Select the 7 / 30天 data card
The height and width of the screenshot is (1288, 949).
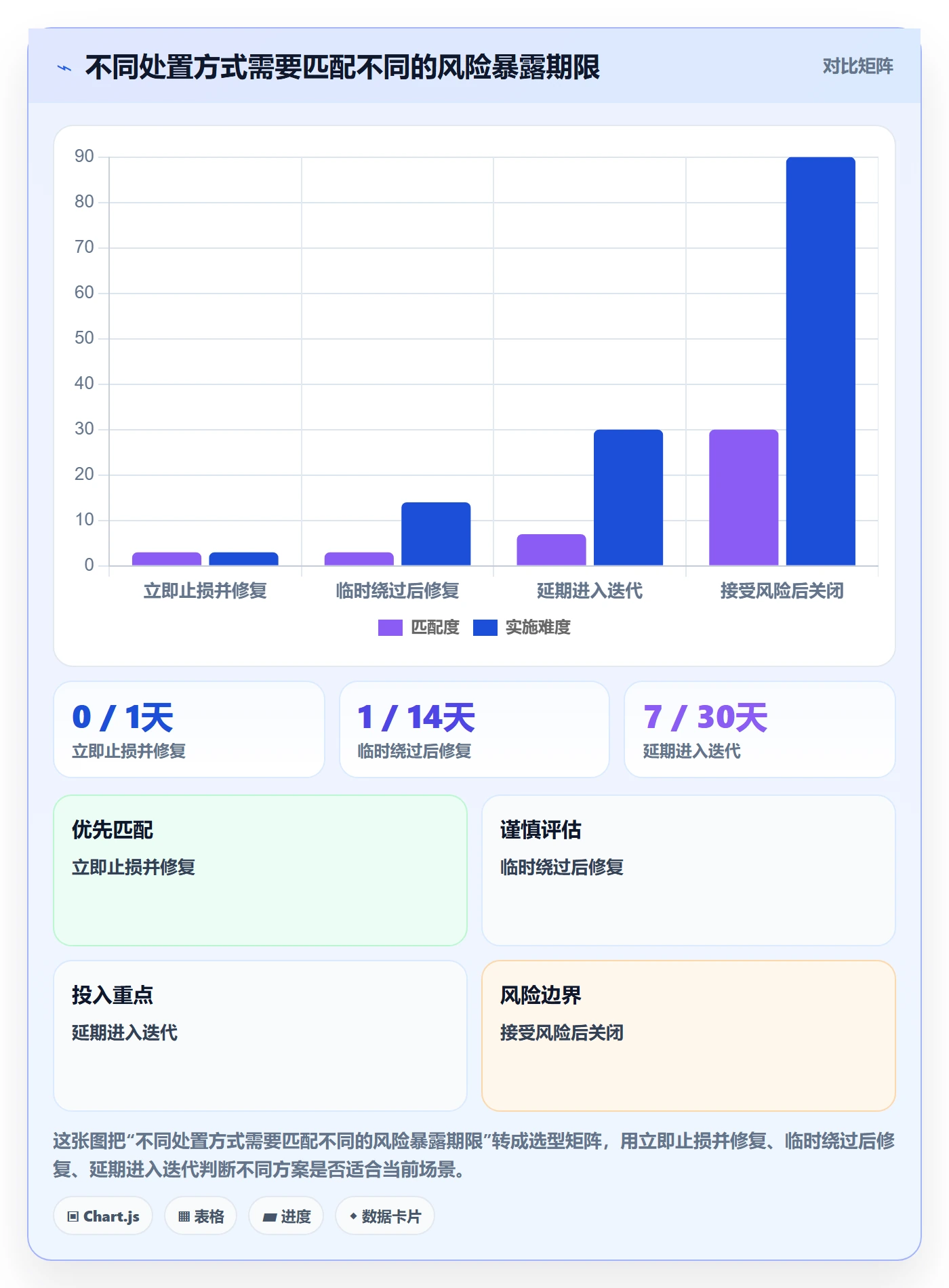coord(760,729)
